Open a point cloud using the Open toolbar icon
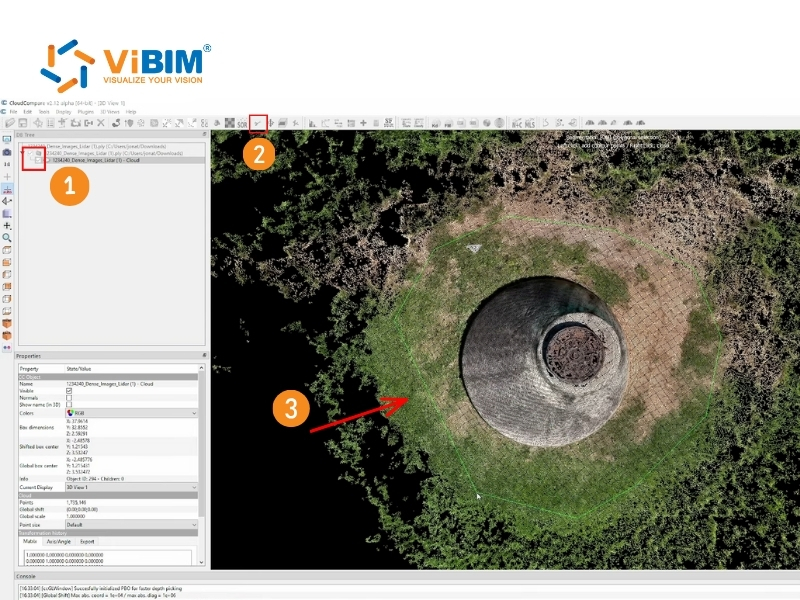The image size is (800, 600). [x=9, y=121]
